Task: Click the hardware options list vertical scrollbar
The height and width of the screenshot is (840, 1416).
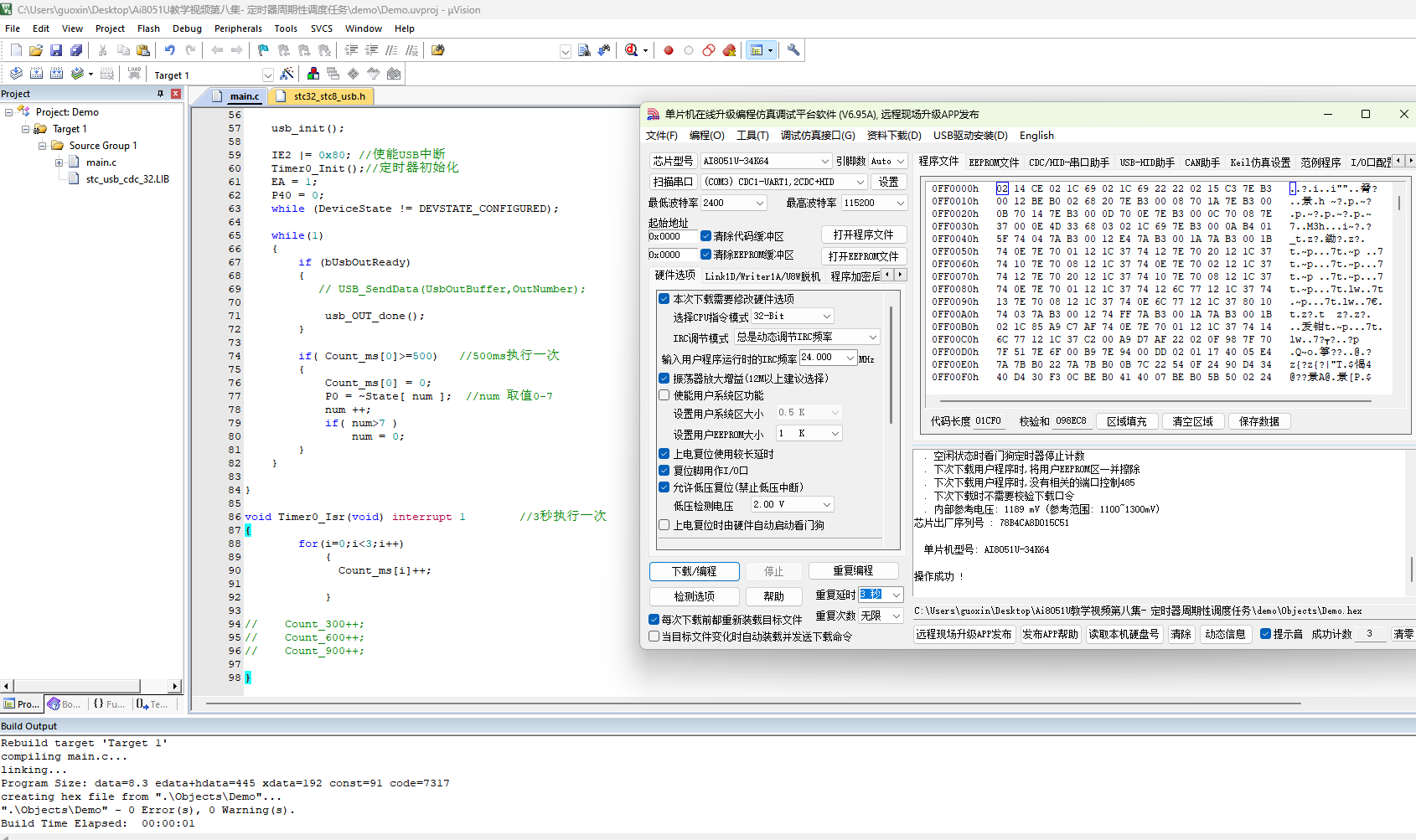Action: 891,366
